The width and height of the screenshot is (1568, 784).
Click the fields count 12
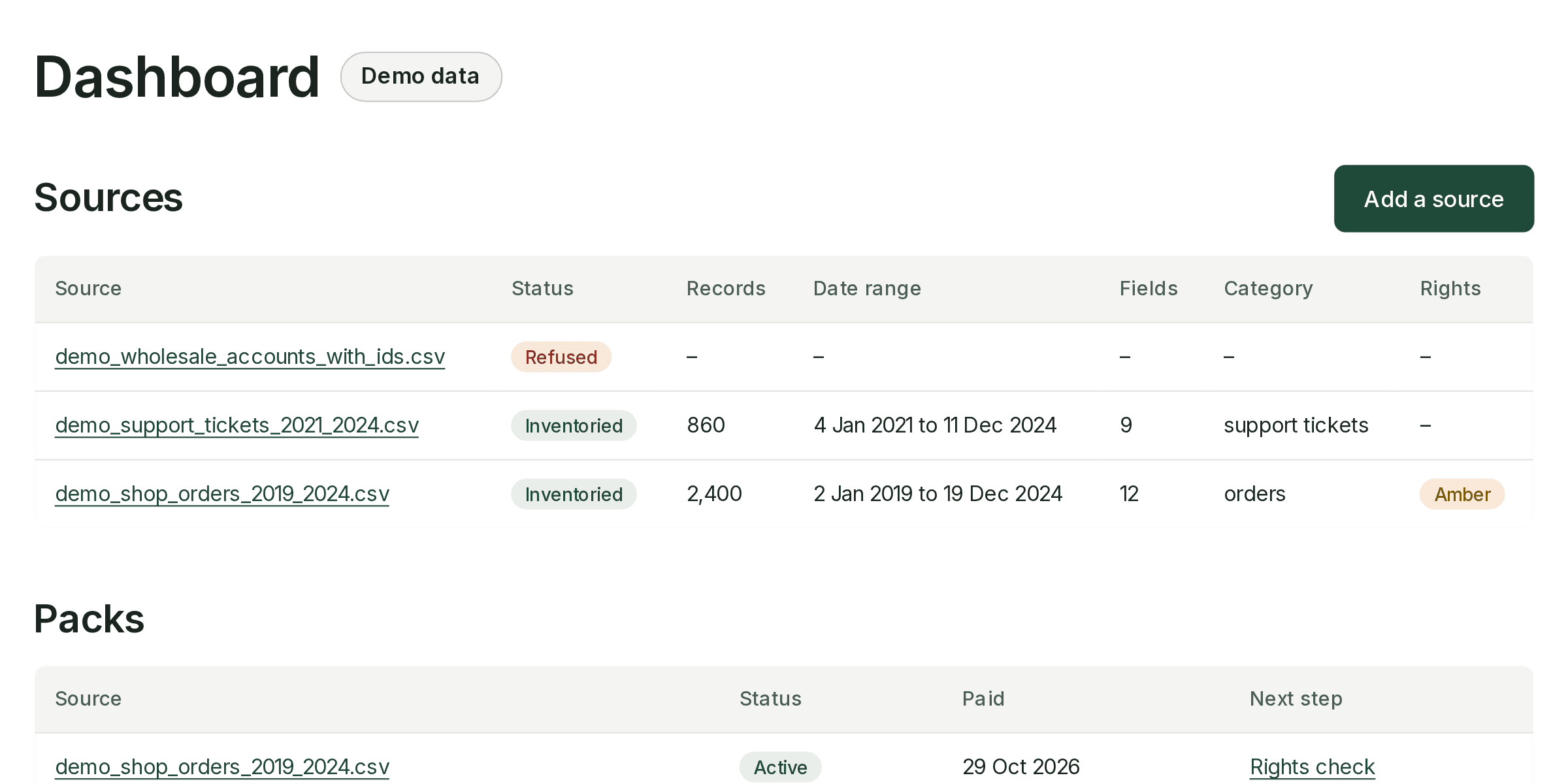pos(1129,494)
